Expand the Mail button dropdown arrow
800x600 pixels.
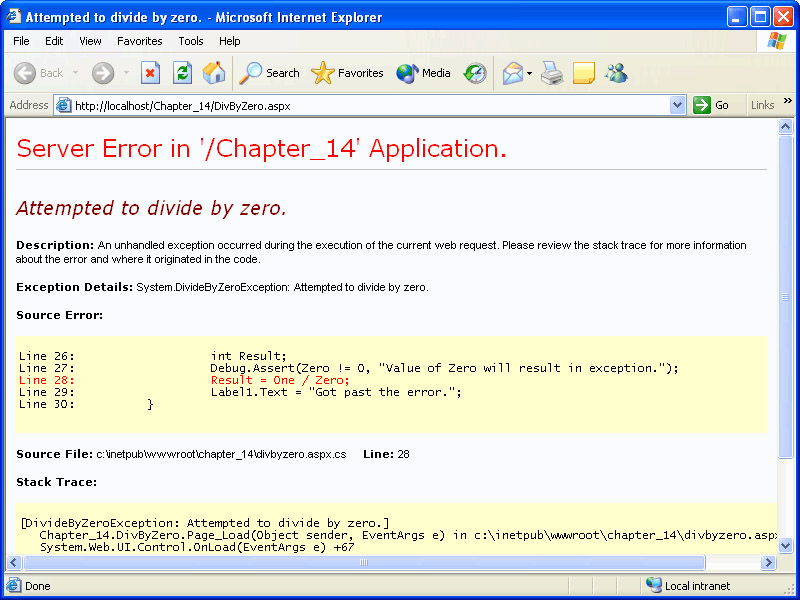click(x=530, y=73)
